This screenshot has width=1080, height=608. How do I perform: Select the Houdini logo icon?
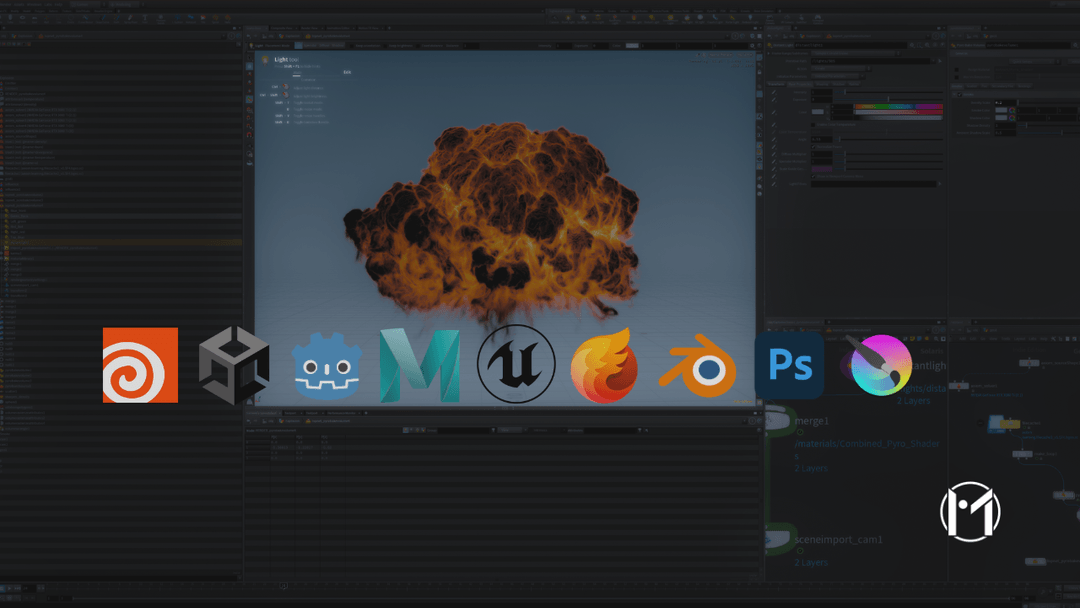(x=140, y=364)
